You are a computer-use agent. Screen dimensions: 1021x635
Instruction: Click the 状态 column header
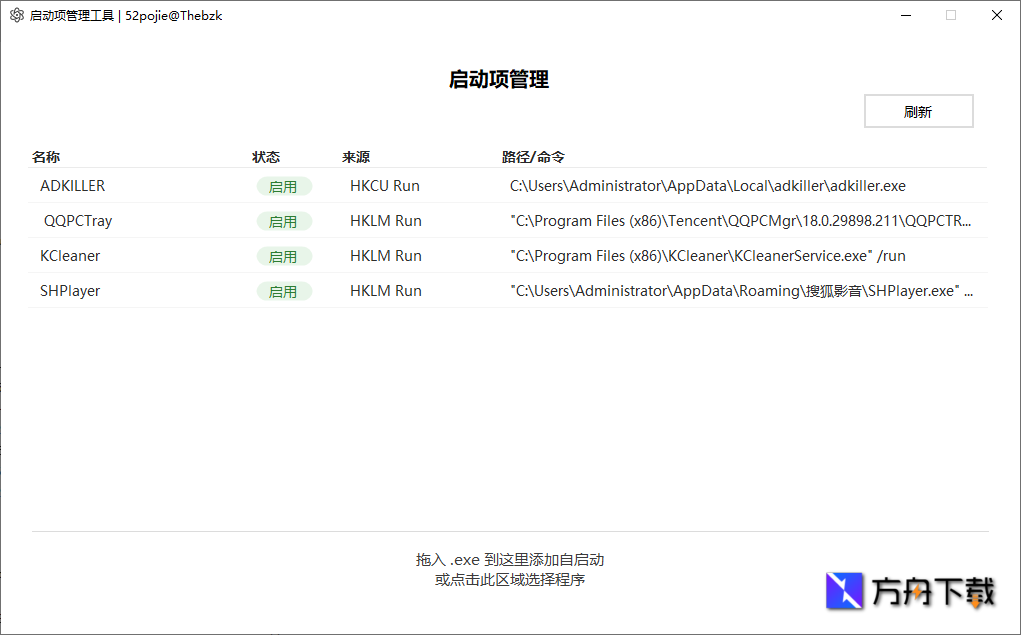[266, 157]
